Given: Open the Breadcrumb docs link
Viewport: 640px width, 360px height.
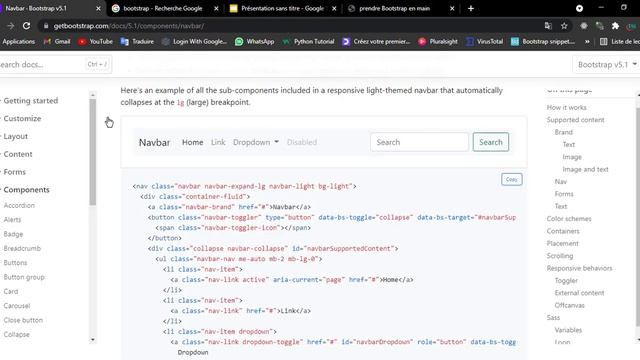Looking at the screenshot, I should tap(22, 248).
